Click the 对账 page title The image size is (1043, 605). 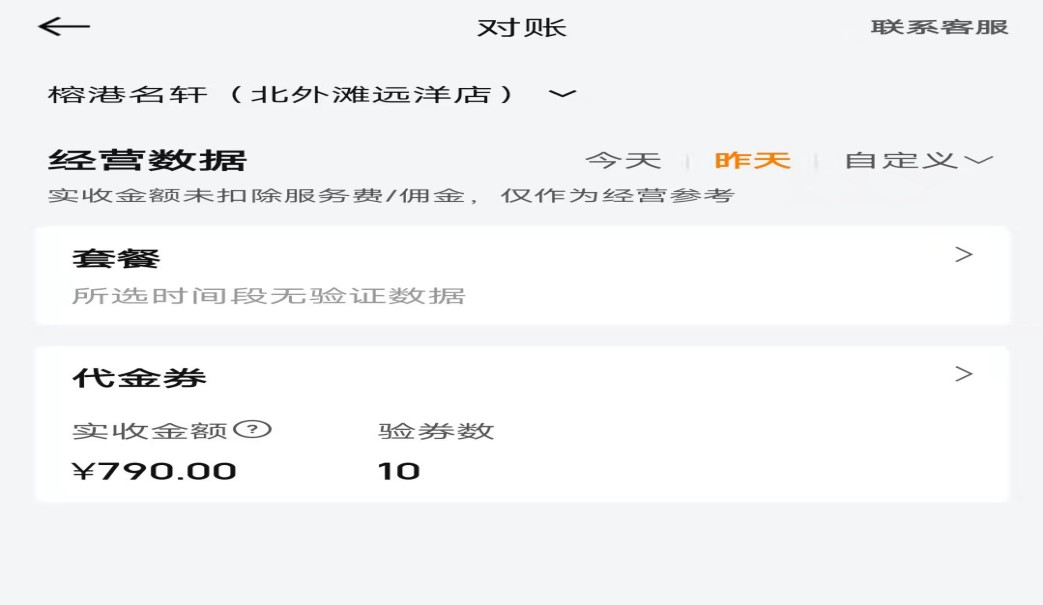(x=521, y=27)
